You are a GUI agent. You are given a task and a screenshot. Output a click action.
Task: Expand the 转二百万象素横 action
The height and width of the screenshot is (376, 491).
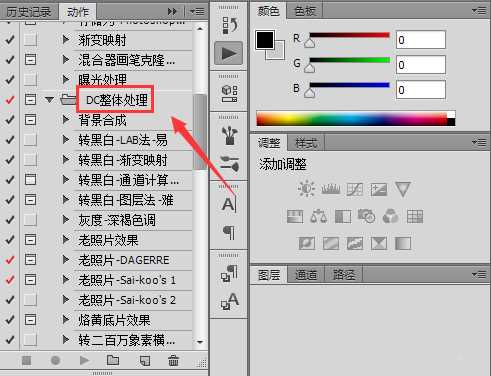pos(66,340)
